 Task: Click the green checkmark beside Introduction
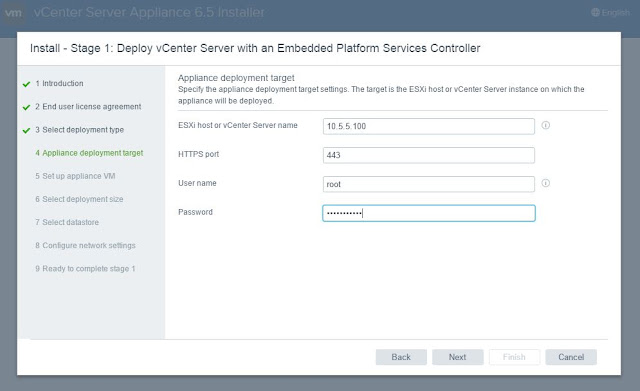27,84
